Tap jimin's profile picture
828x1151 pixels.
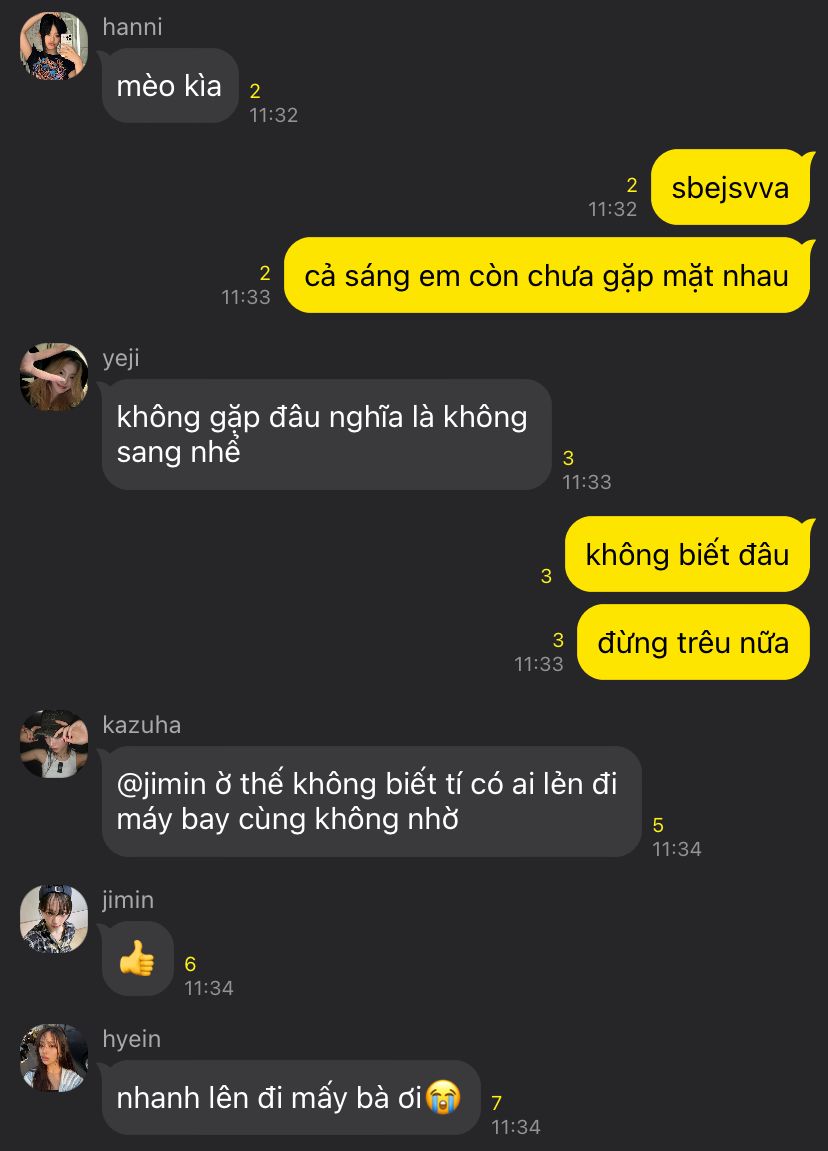click(54, 919)
